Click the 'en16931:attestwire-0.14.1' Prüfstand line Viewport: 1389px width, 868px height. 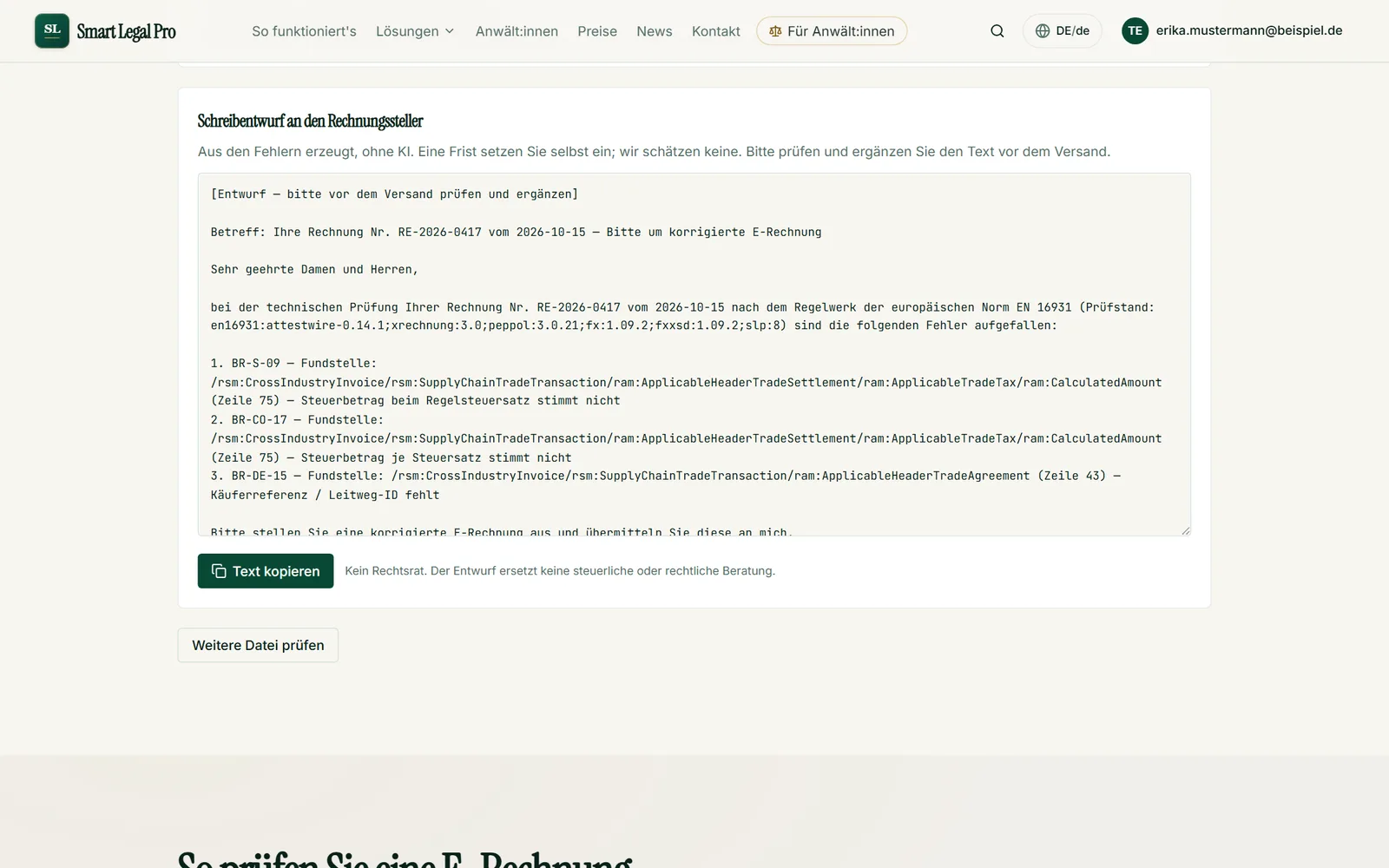click(x=634, y=325)
